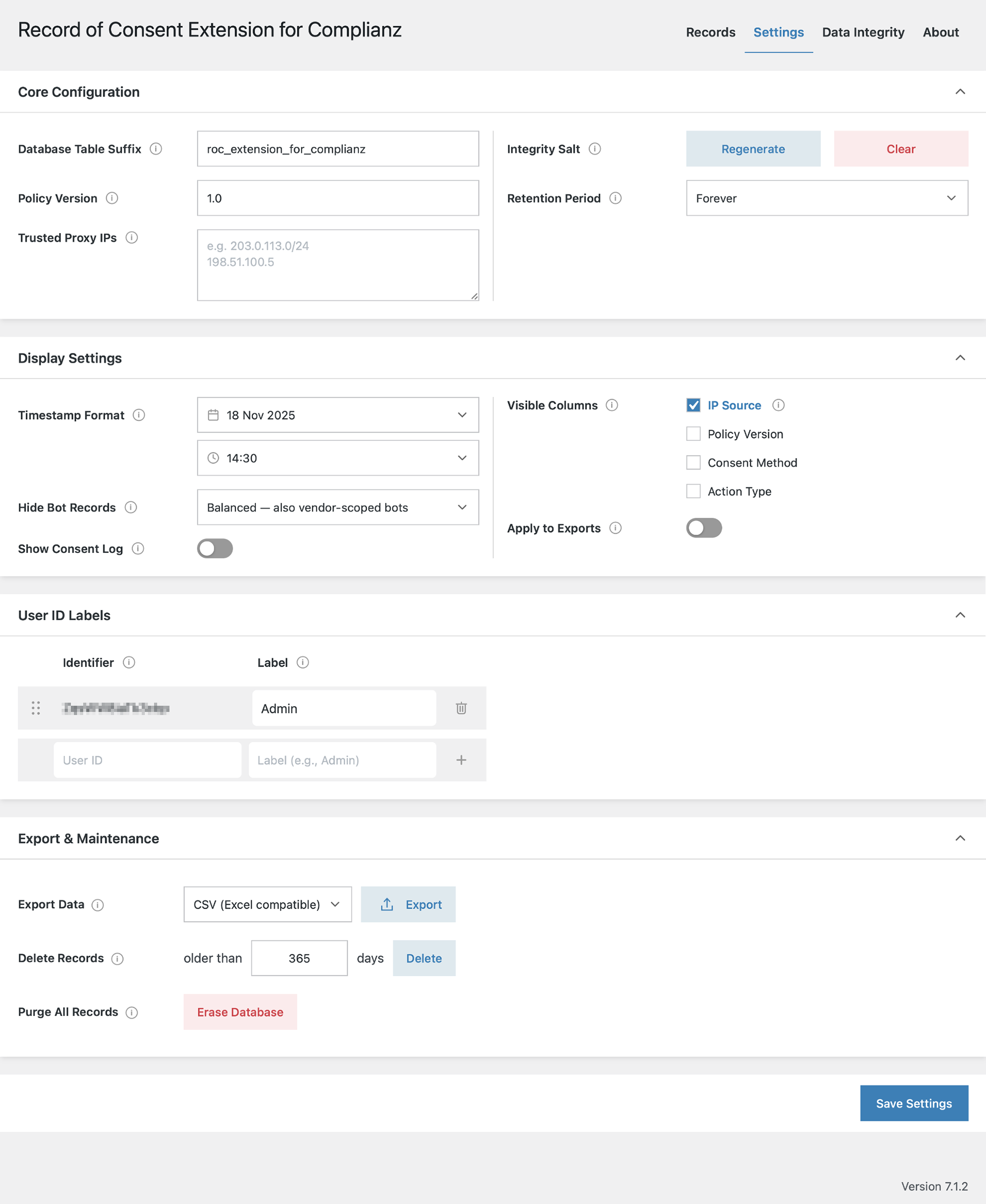This screenshot has width=986, height=1204.
Task: Open the Data Integrity tab
Action: point(863,32)
